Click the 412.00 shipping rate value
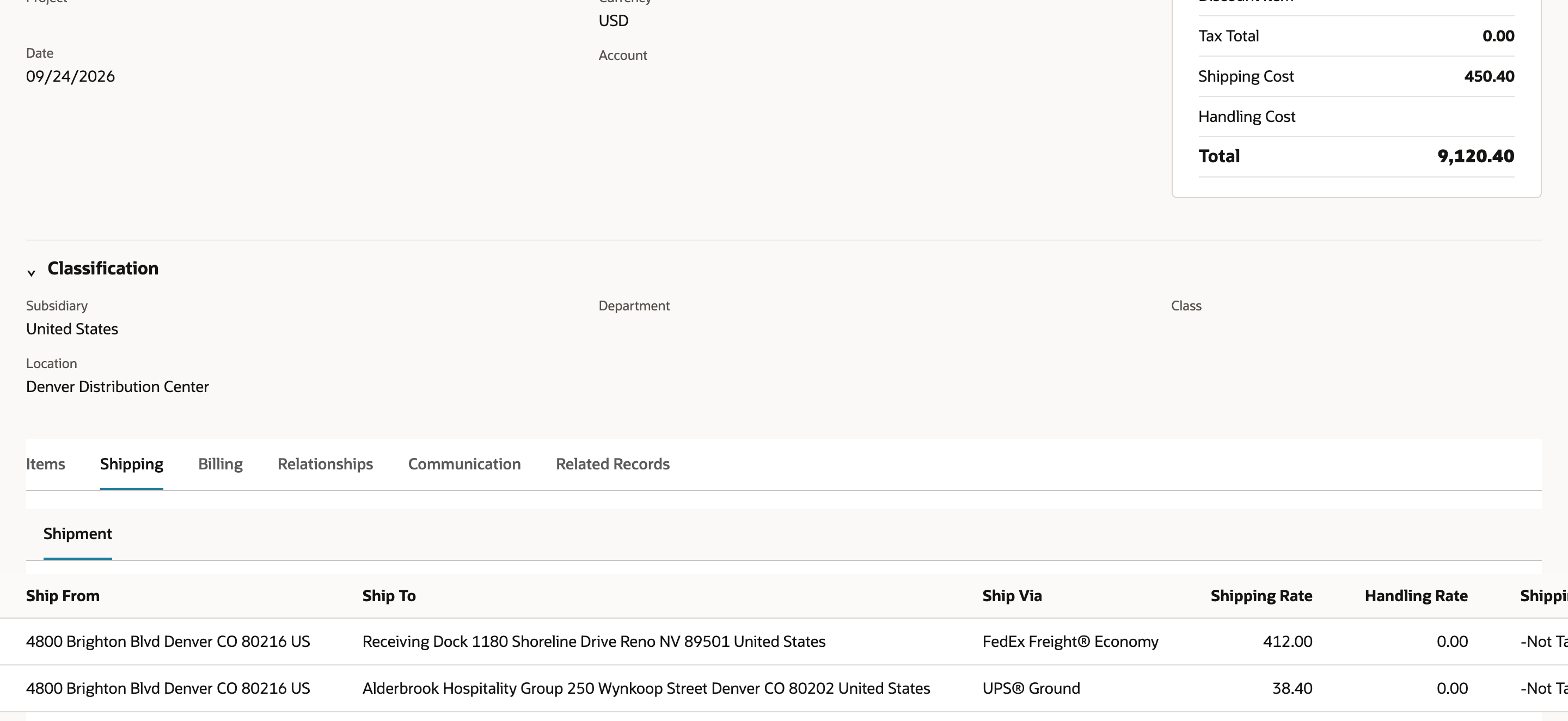Image resolution: width=1568 pixels, height=721 pixels. coord(1288,642)
